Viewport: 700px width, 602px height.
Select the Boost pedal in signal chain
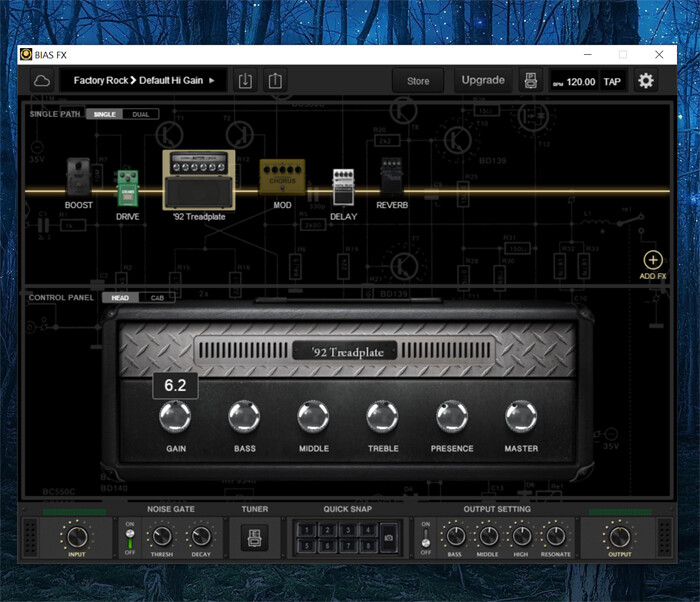[79, 177]
